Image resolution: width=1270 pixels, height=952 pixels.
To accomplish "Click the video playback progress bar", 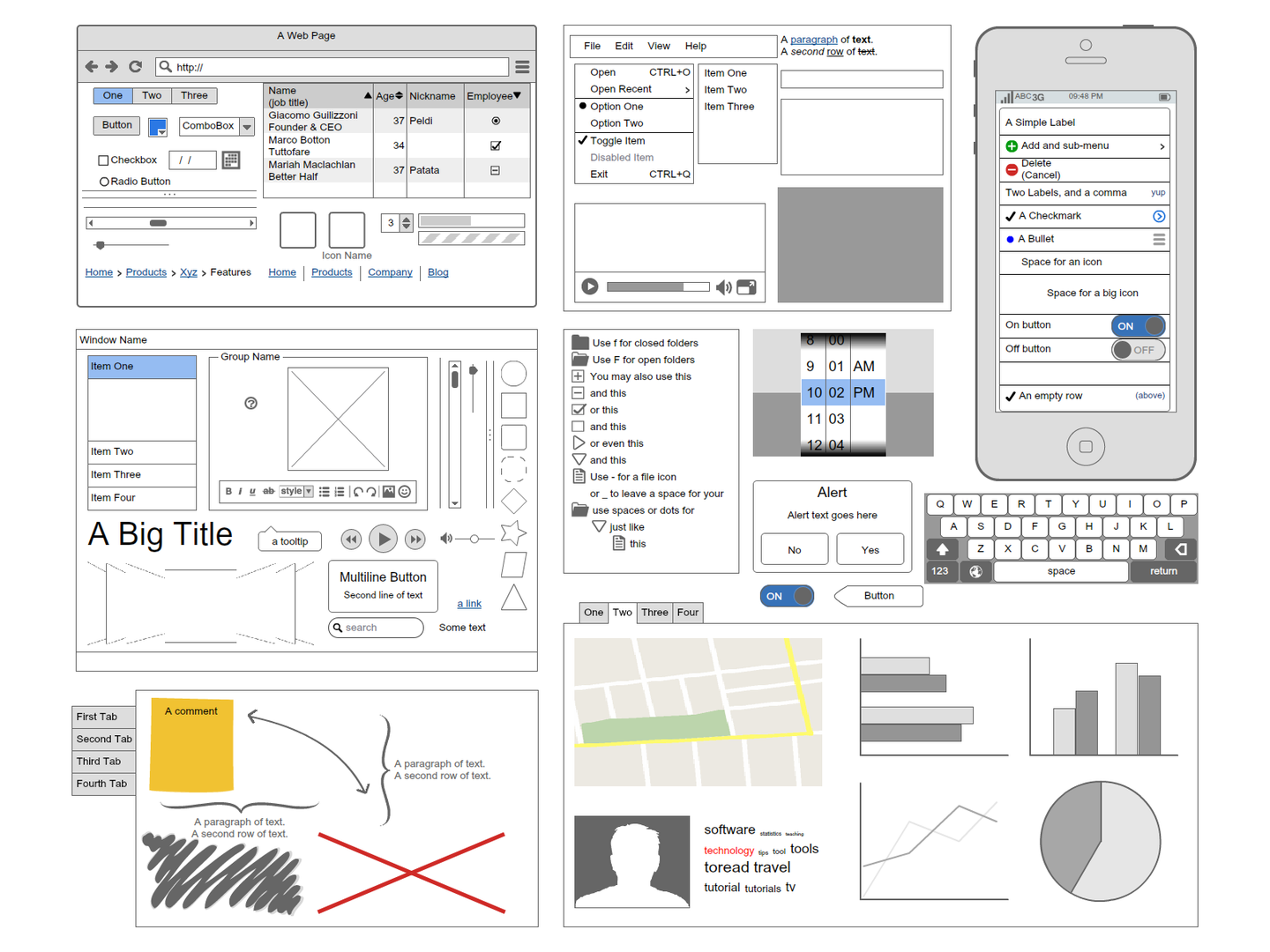I will click(658, 286).
